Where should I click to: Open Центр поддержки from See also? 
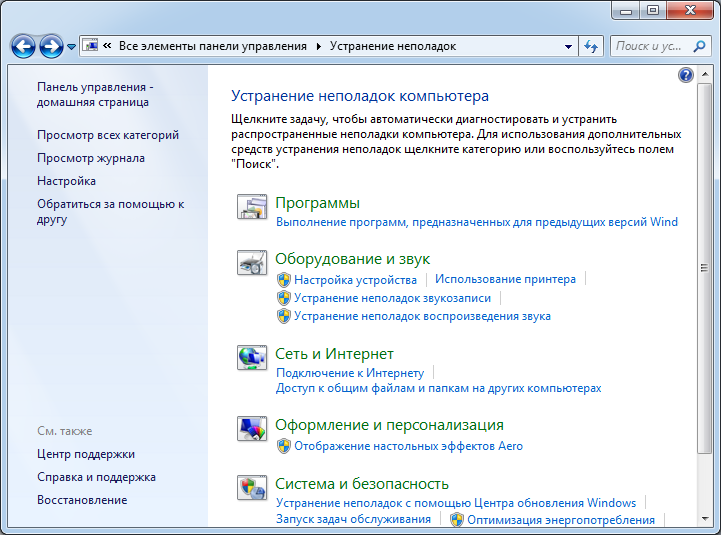[86, 454]
